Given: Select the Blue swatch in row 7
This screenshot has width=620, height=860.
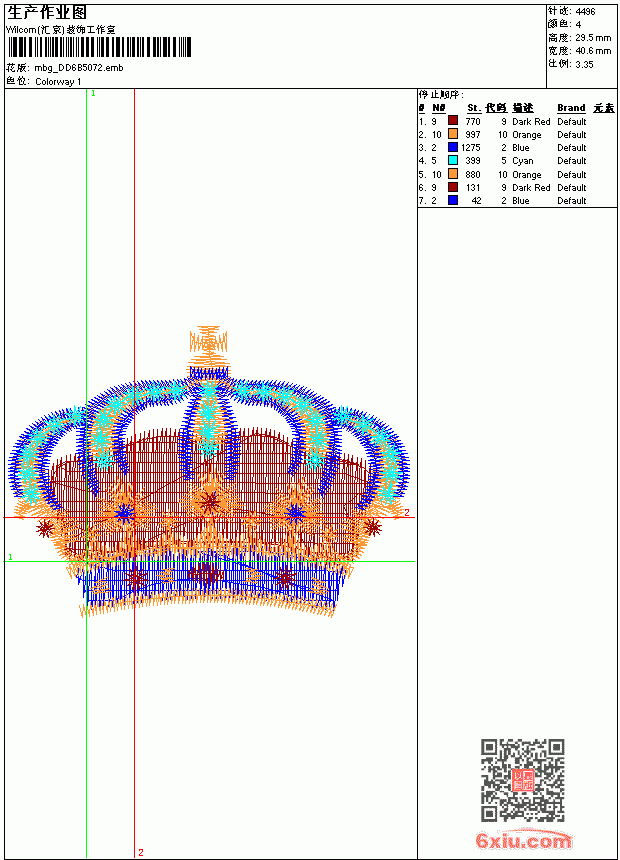Looking at the screenshot, I should pyautogui.click(x=453, y=200).
